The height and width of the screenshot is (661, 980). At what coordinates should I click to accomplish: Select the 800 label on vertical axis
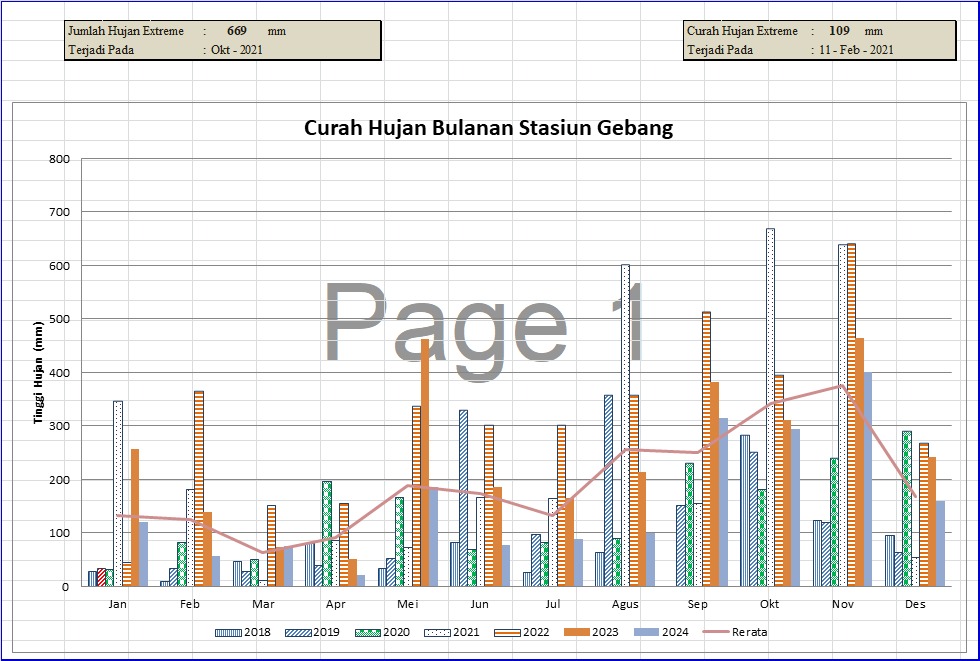point(58,159)
